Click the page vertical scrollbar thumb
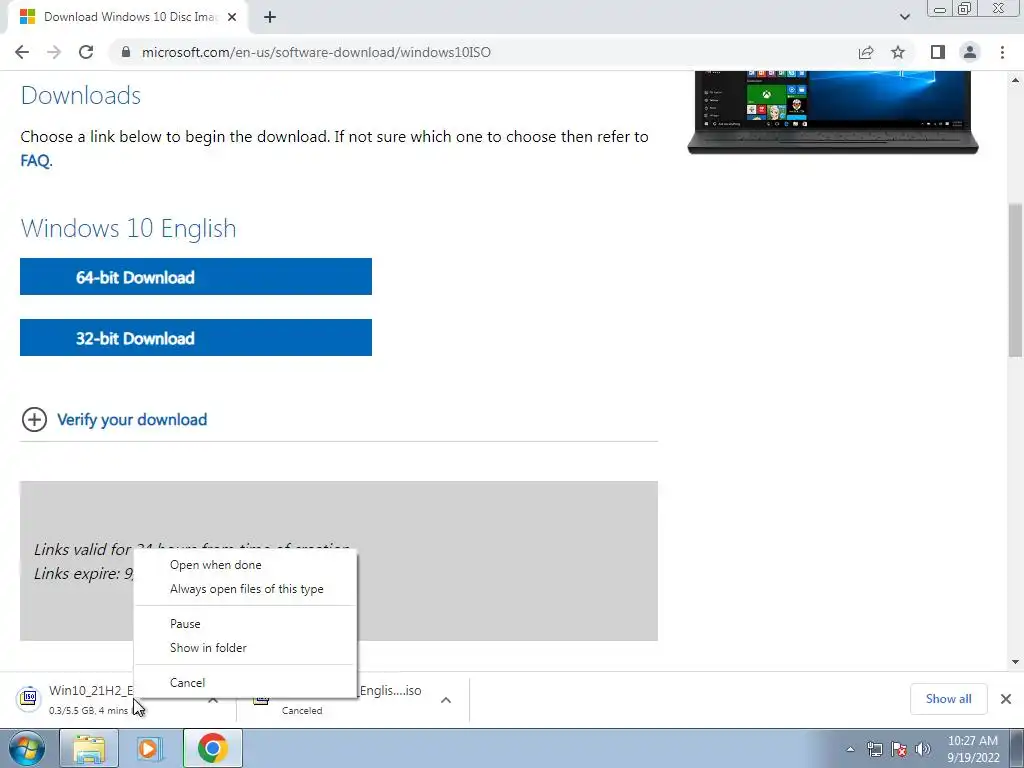This screenshot has width=1024, height=768. (1015, 280)
